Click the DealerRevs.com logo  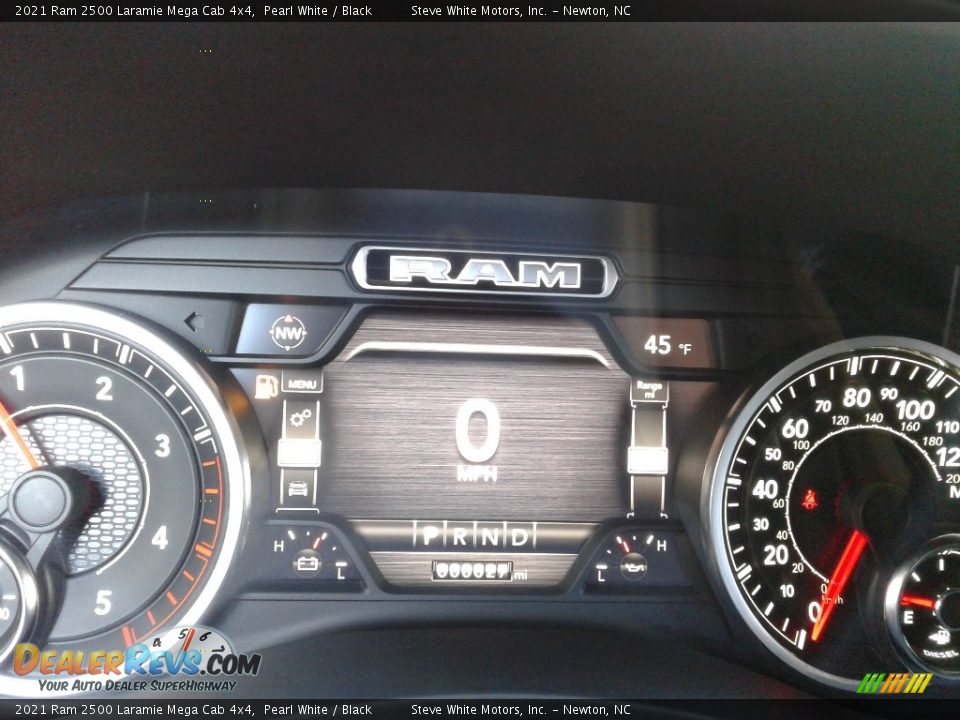137,661
